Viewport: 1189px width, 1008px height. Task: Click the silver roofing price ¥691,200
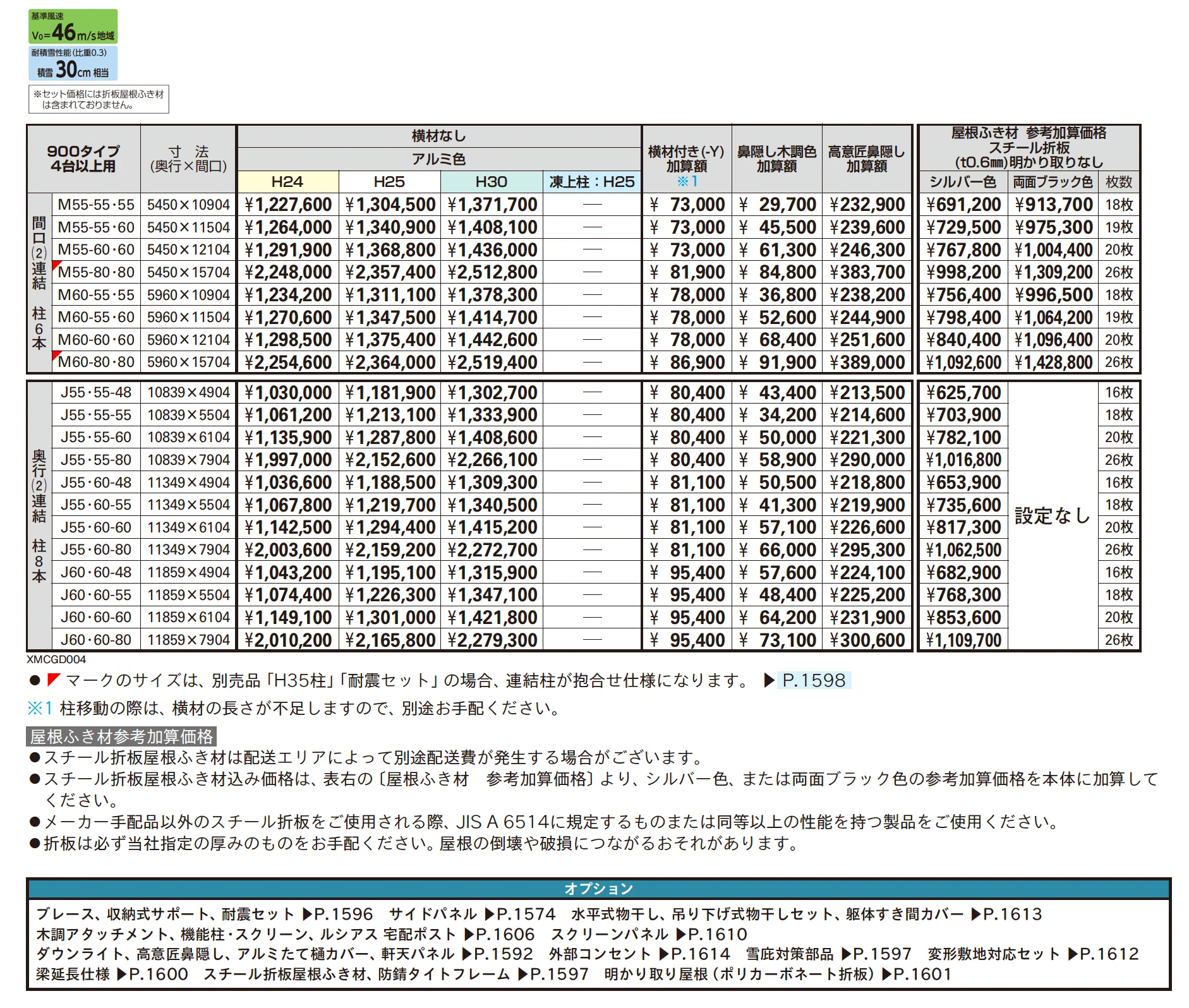tap(963, 205)
